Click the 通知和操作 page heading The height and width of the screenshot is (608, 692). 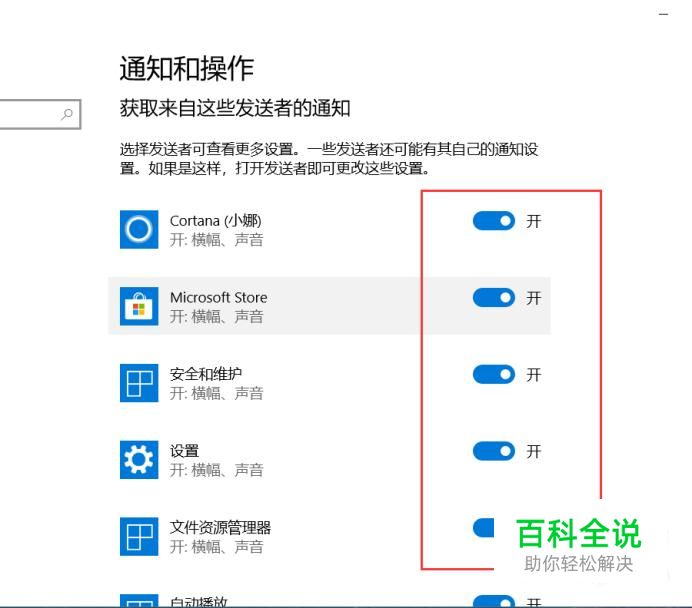tap(187, 69)
